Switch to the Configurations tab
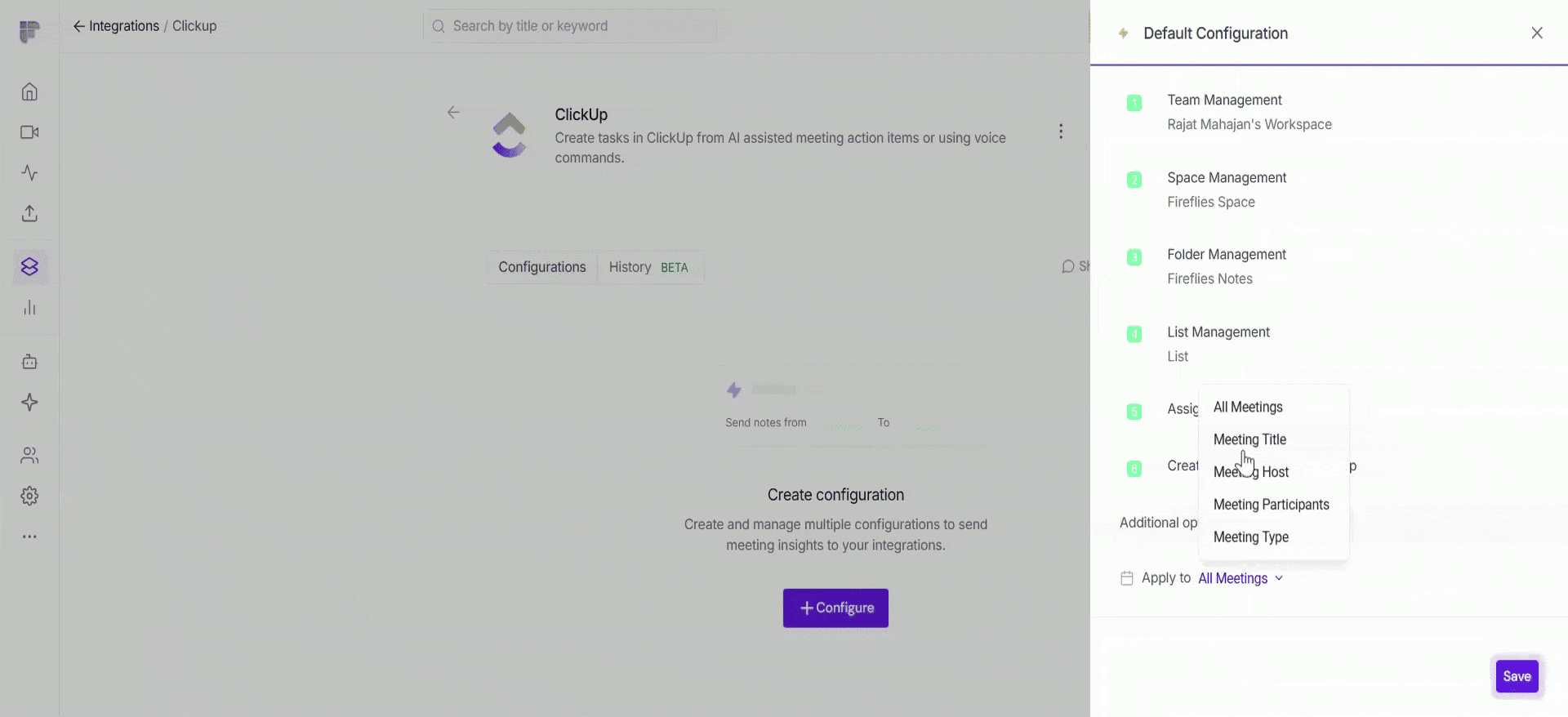Image resolution: width=1568 pixels, height=717 pixels. pos(541,267)
